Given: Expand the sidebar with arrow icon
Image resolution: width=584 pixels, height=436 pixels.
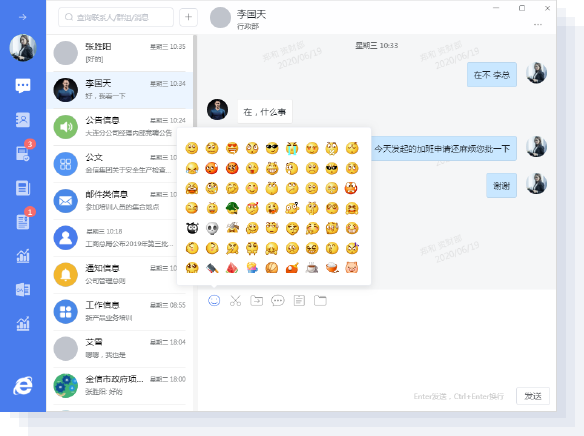Looking at the screenshot, I should pos(23,17).
